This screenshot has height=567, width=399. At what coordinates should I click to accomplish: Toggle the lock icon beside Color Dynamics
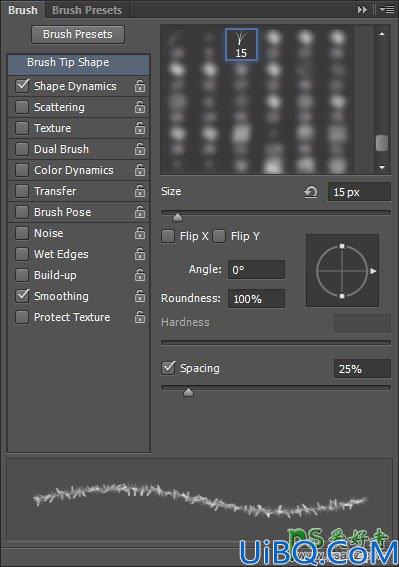pyautogui.click(x=140, y=170)
